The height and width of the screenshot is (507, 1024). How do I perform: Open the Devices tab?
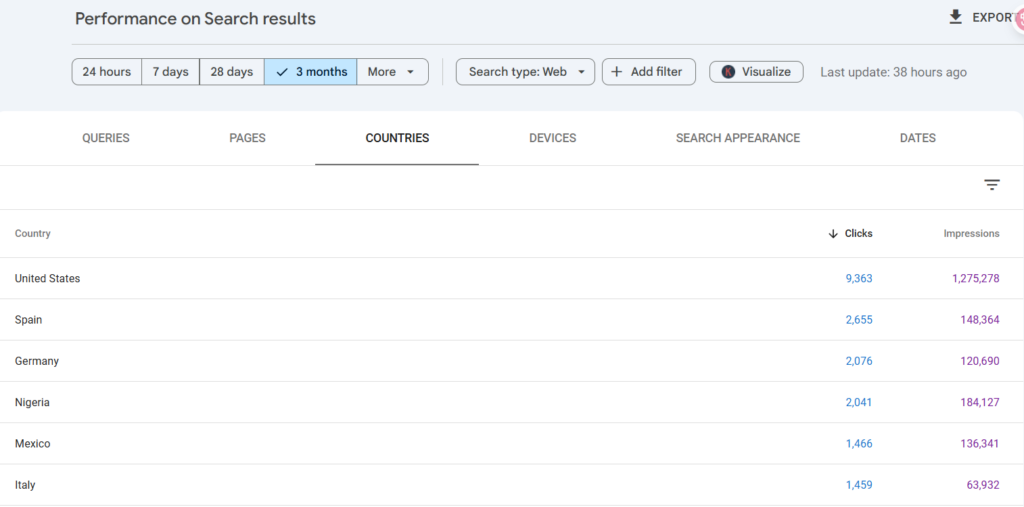552,138
